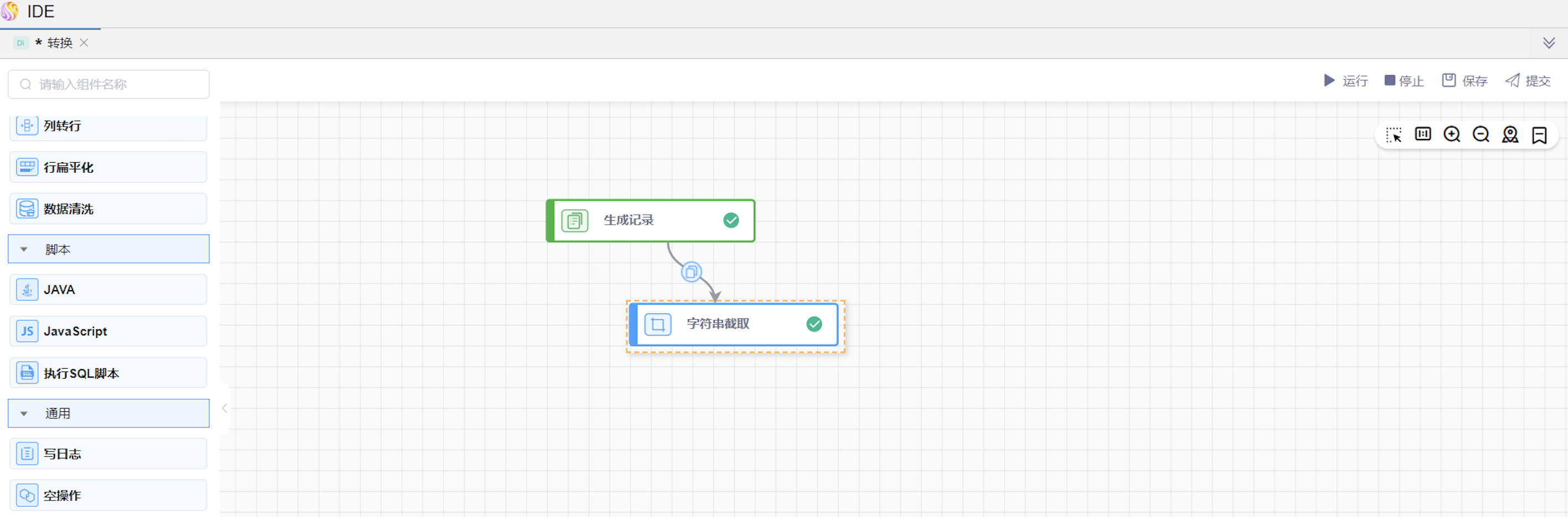The height and width of the screenshot is (517, 1568).
Task: Click the locate/center position icon
Action: (x=1509, y=135)
